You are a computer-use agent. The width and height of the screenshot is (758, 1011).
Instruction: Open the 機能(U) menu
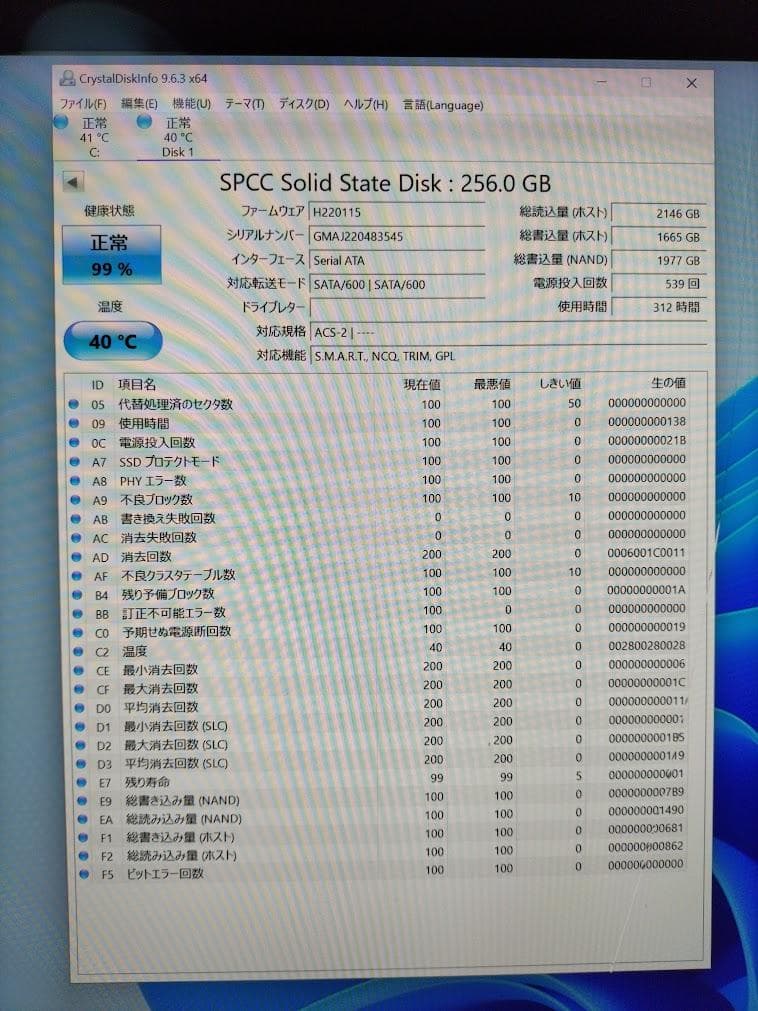coord(192,104)
